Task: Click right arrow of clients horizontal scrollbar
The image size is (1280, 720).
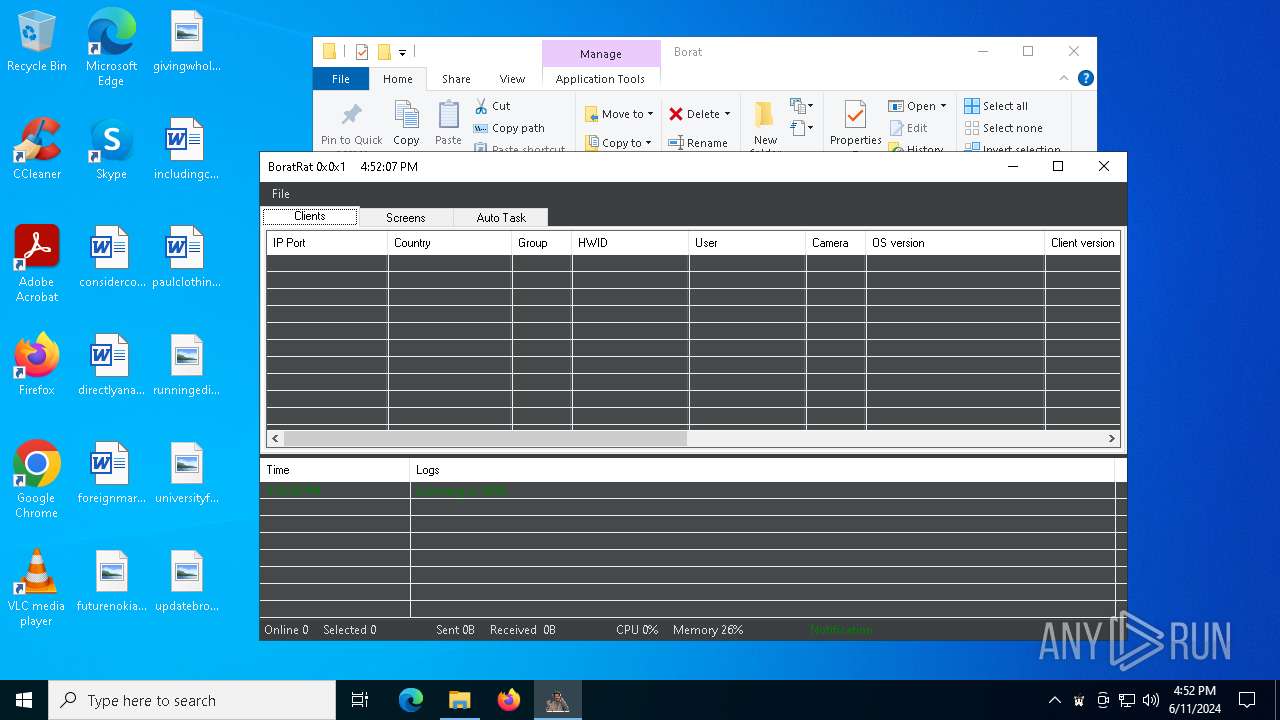Action: [1111, 438]
